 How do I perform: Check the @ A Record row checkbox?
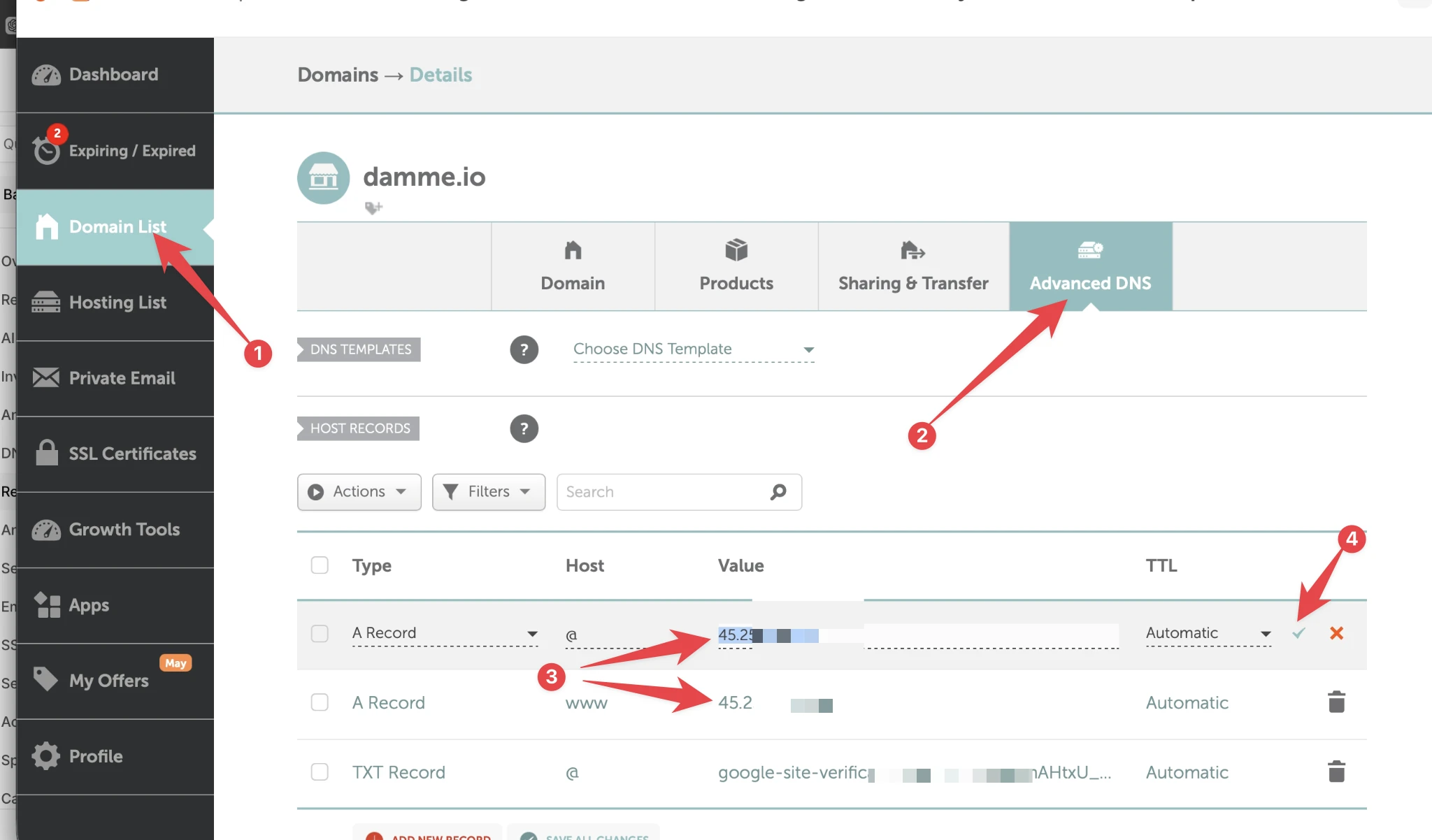pyautogui.click(x=320, y=633)
